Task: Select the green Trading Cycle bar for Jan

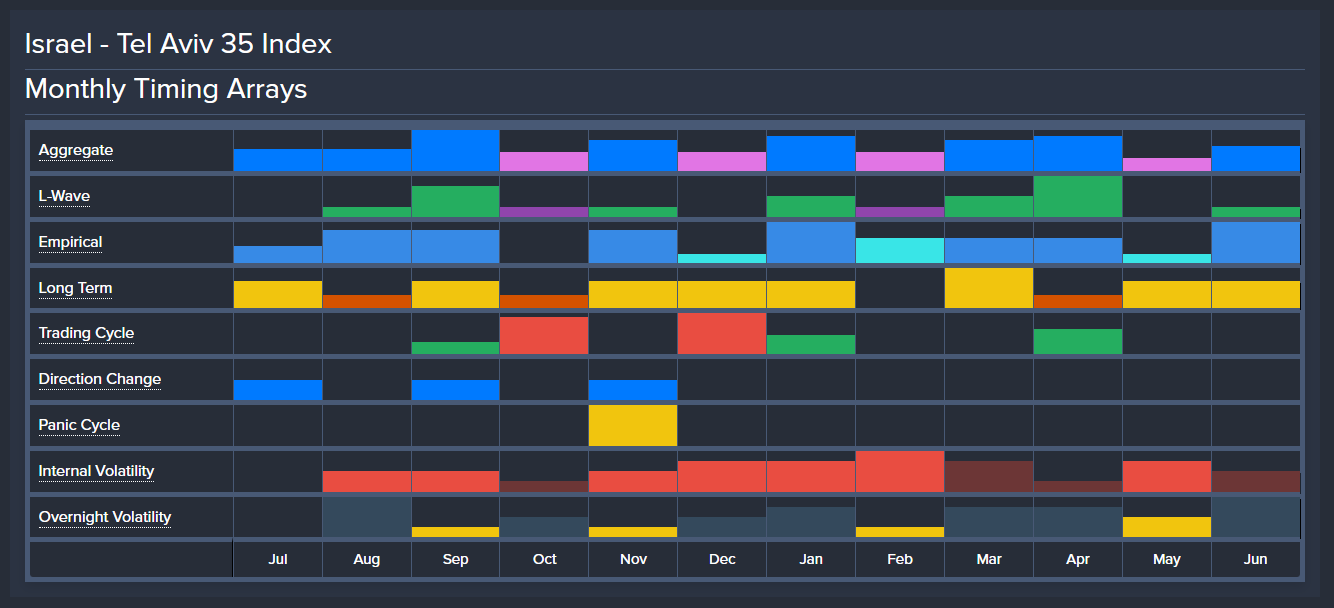Action: (x=811, y=345)
